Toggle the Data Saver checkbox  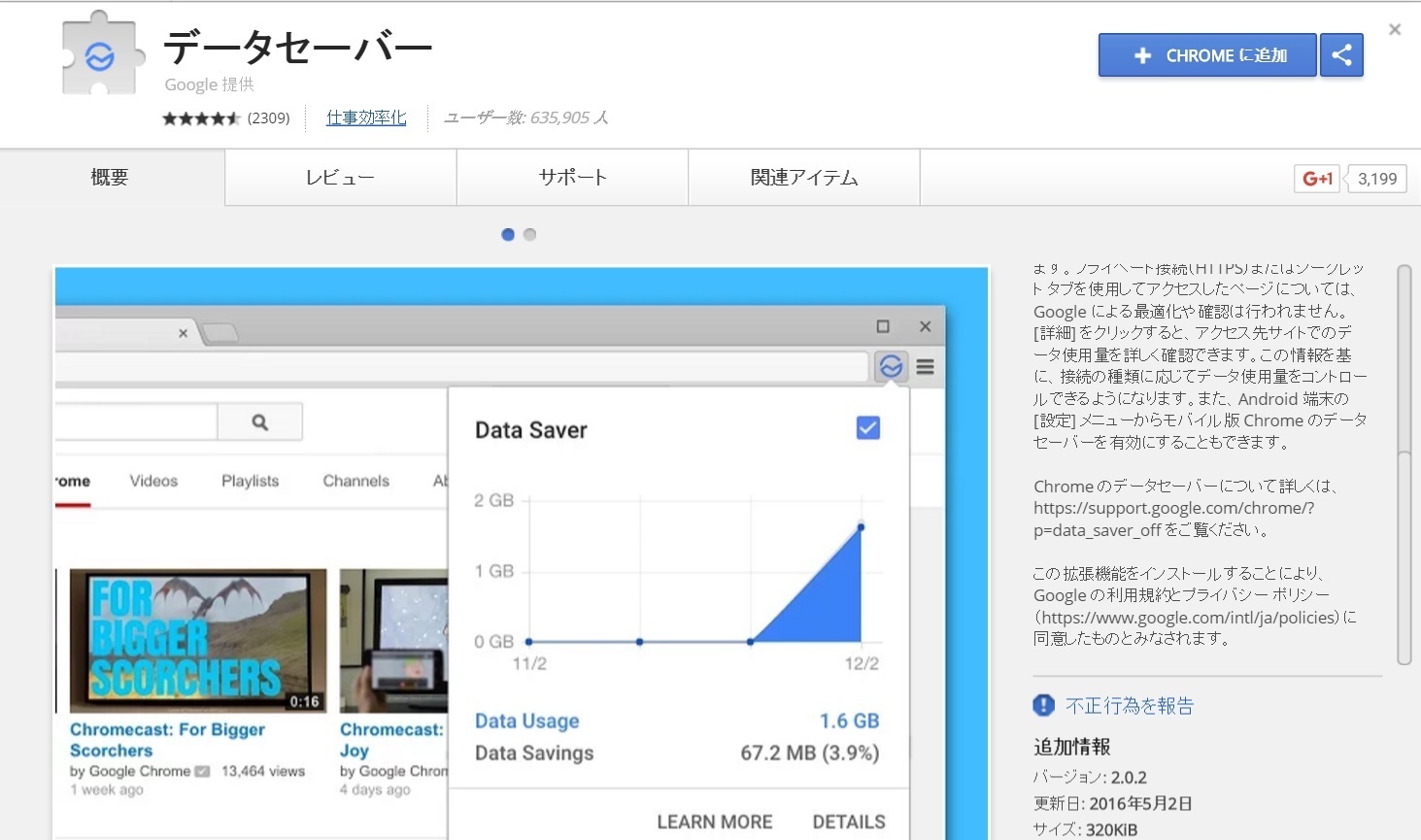coord(868,428)
